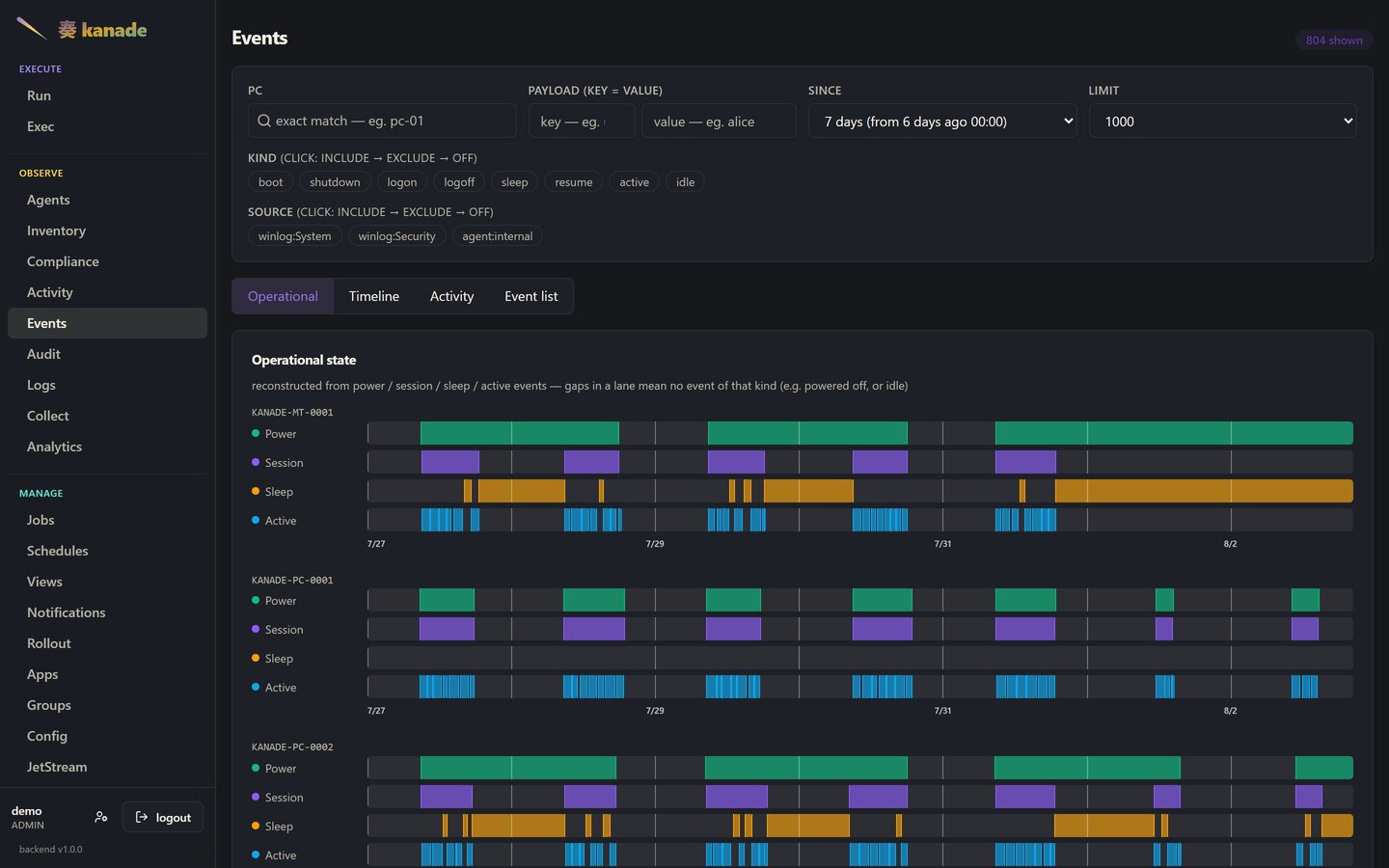Toggle the sleep kind filter
The height and width of the screenshot is (868, 1389).
coord(514,182)
